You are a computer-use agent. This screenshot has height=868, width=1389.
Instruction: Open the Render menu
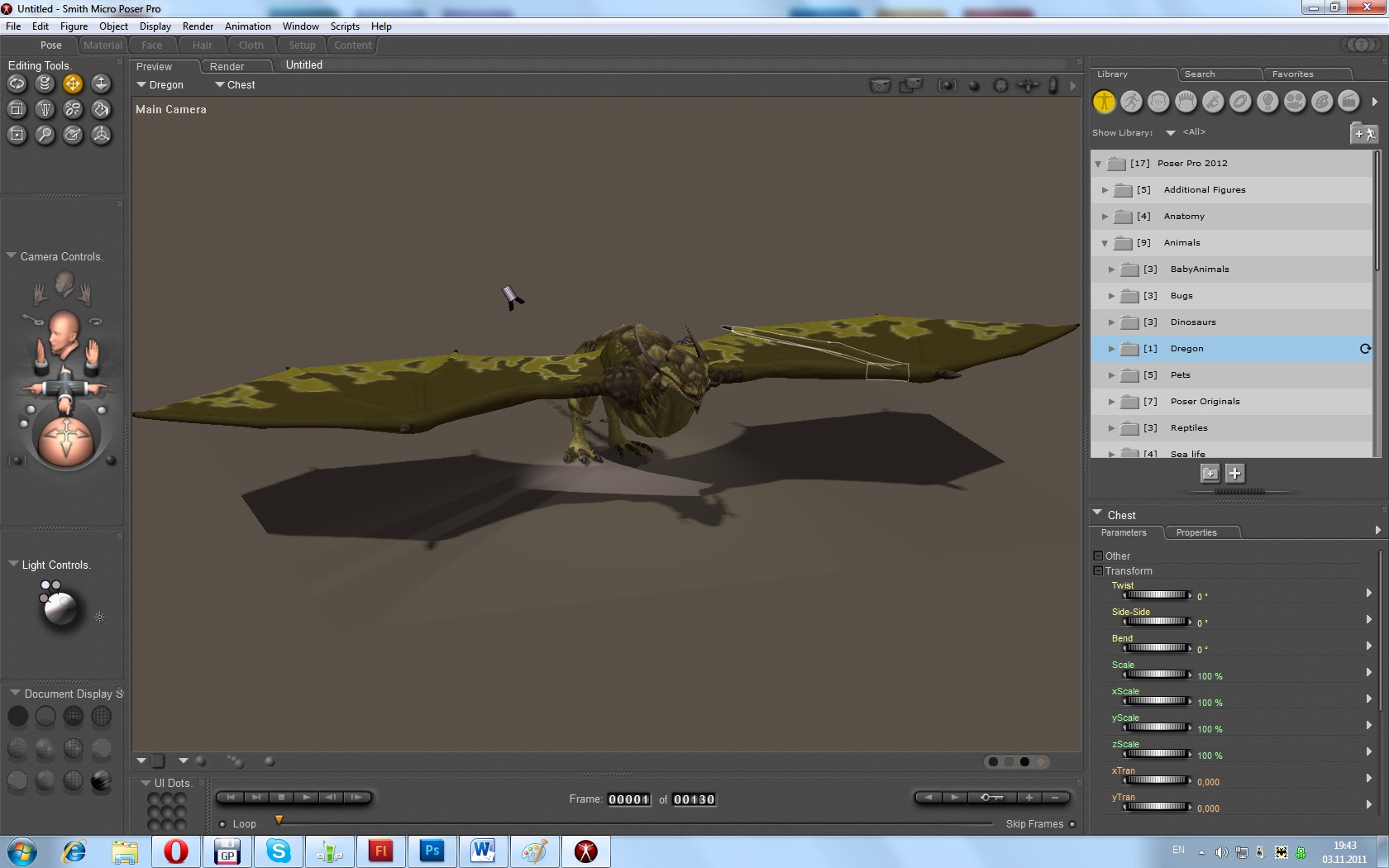[198, 26]
